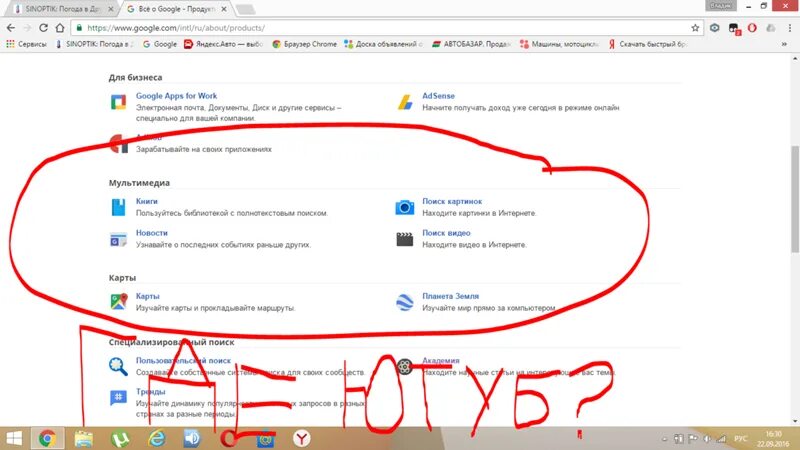
Task: Click the blue Книги book icon
Action: click(118, 207)
